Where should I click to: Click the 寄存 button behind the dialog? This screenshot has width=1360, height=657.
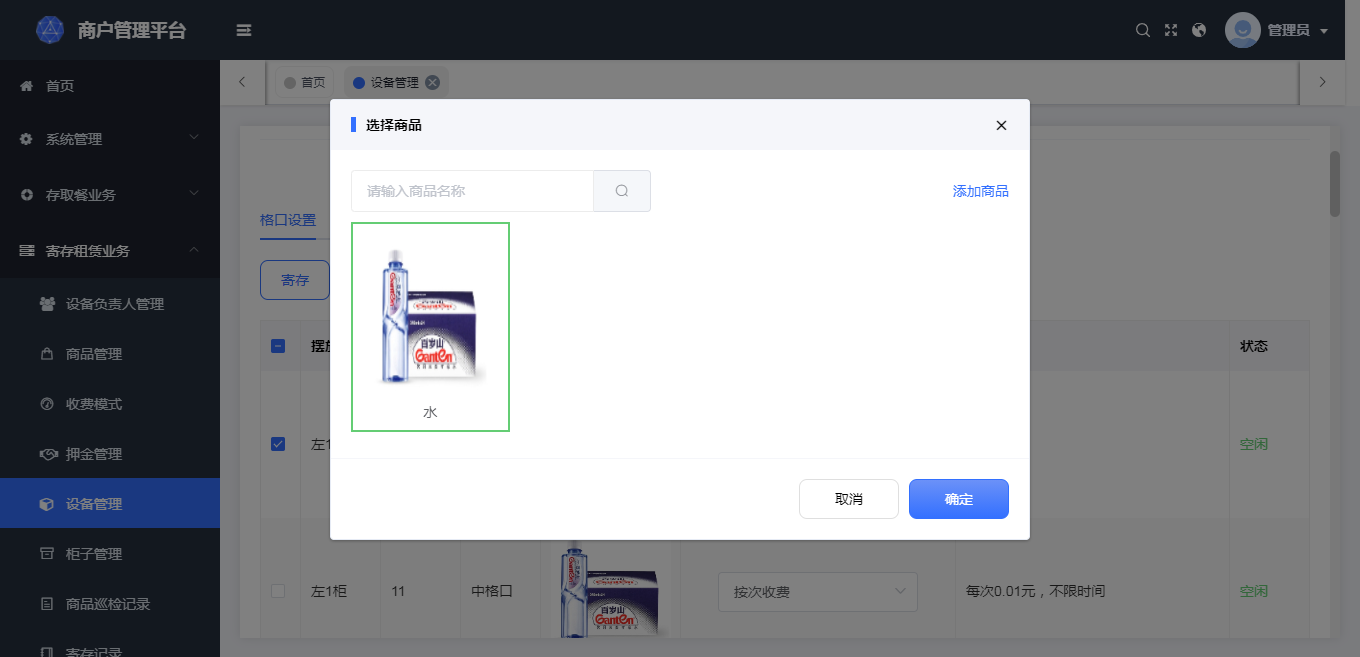(295, 280)
